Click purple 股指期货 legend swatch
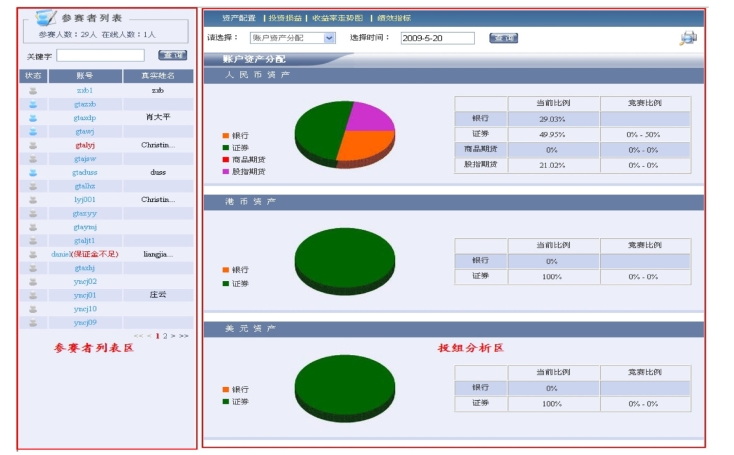Image resolution: width=734 pixels, height=455 pixels. tap(226, 171)
